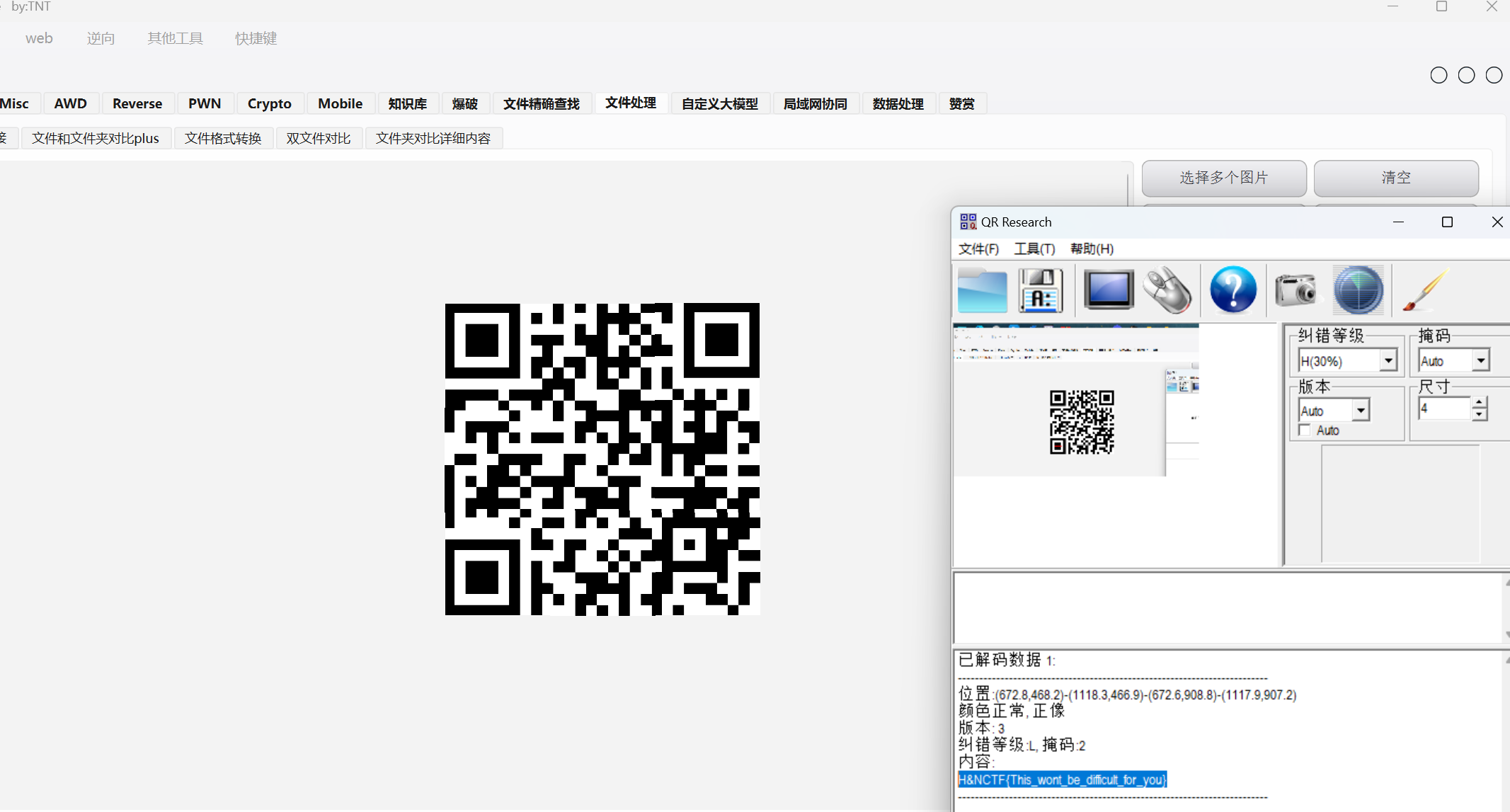Open the 文件(F) menu

point(978,248)
